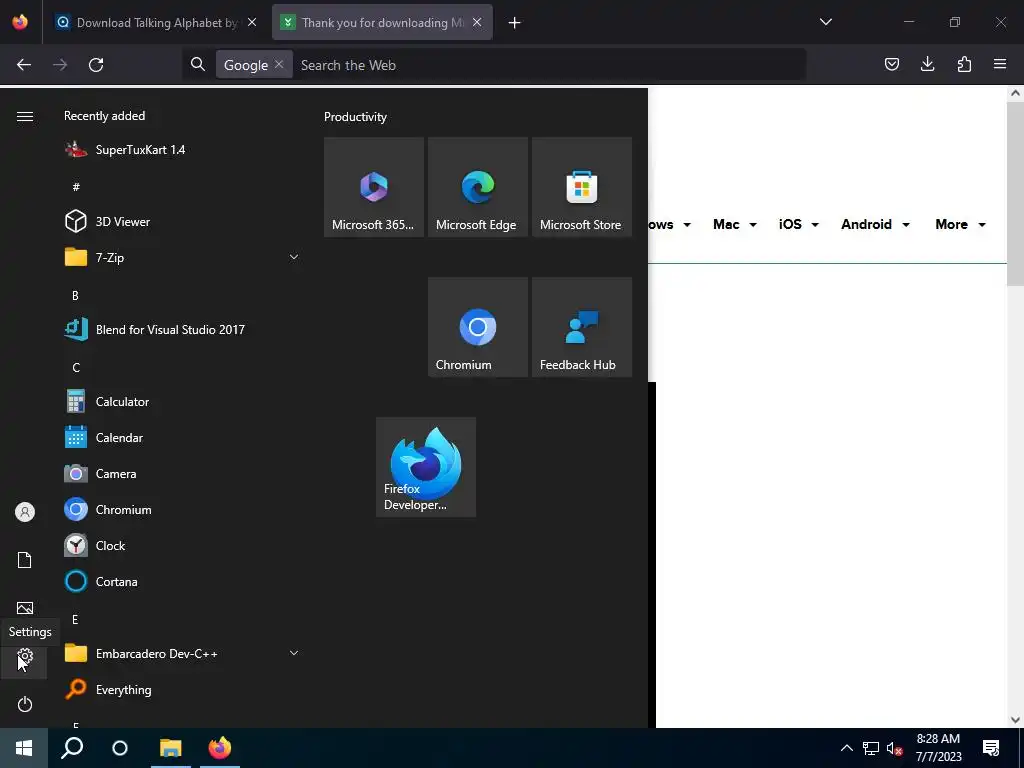Open the clock showing 8:28 AM
This screenshot has width=1024, height=768.
pos(938,748)
